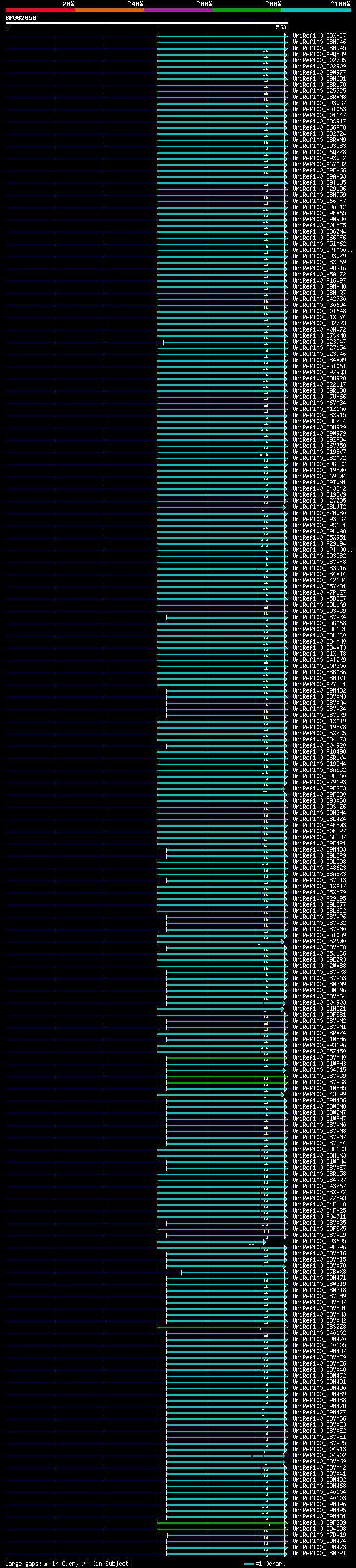Select the UniRef100_Q02735 label

319,60
